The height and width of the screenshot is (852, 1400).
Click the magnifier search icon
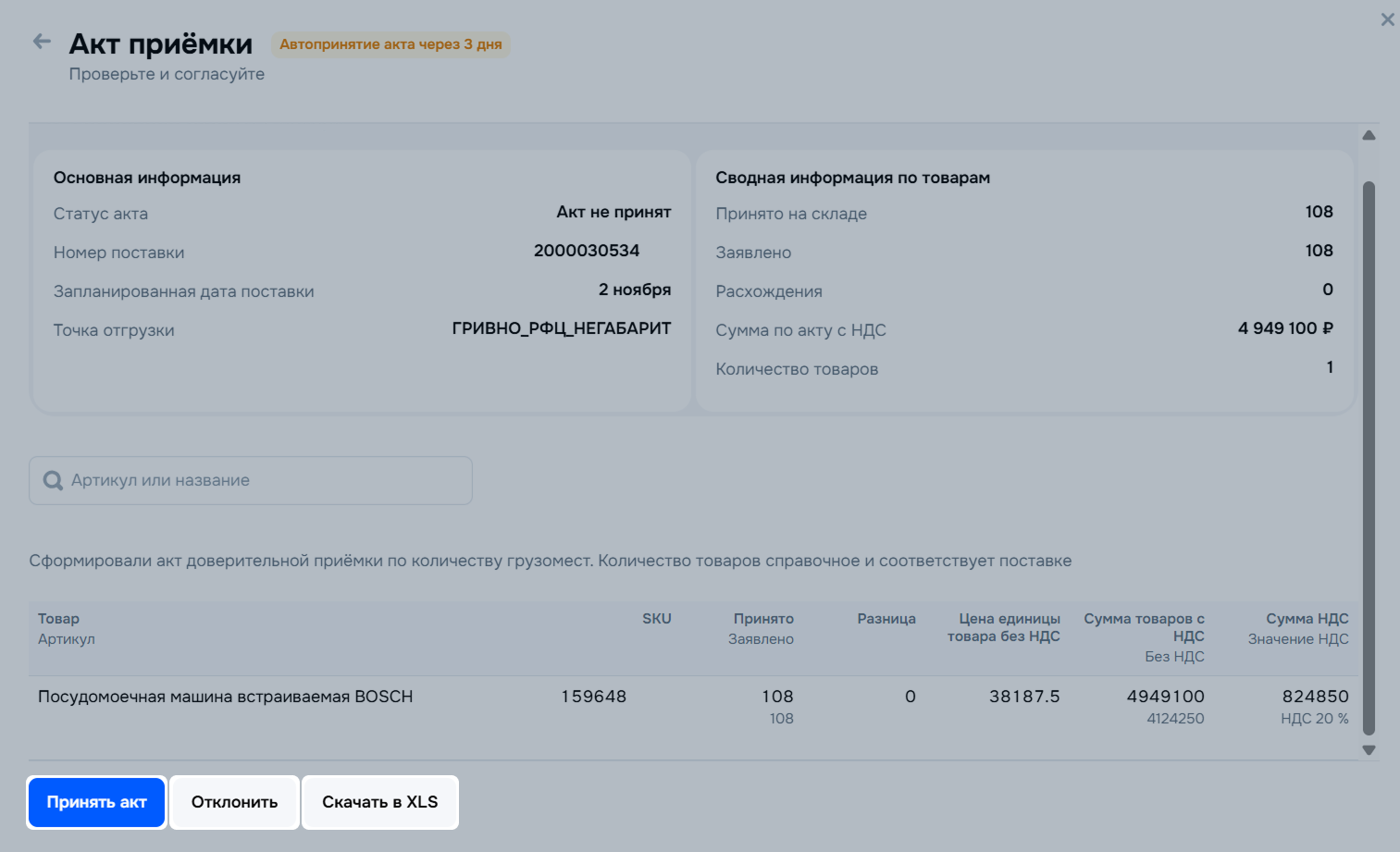coord(54,481)
